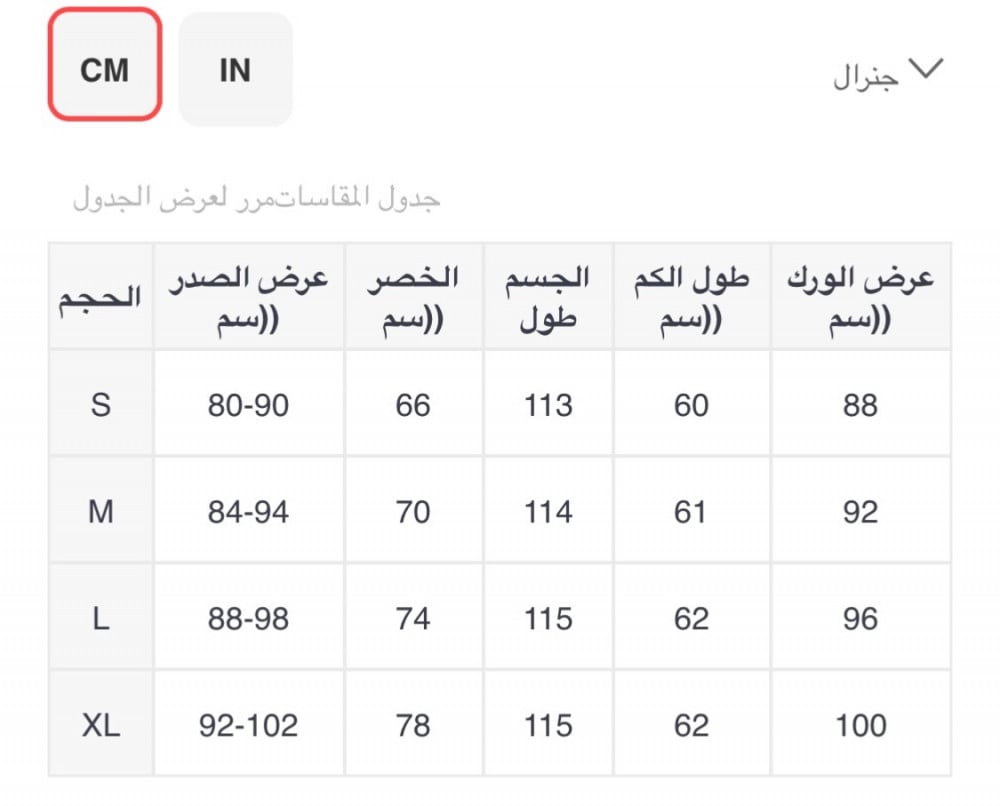Click the hip width 100 cell

point(860,725)
